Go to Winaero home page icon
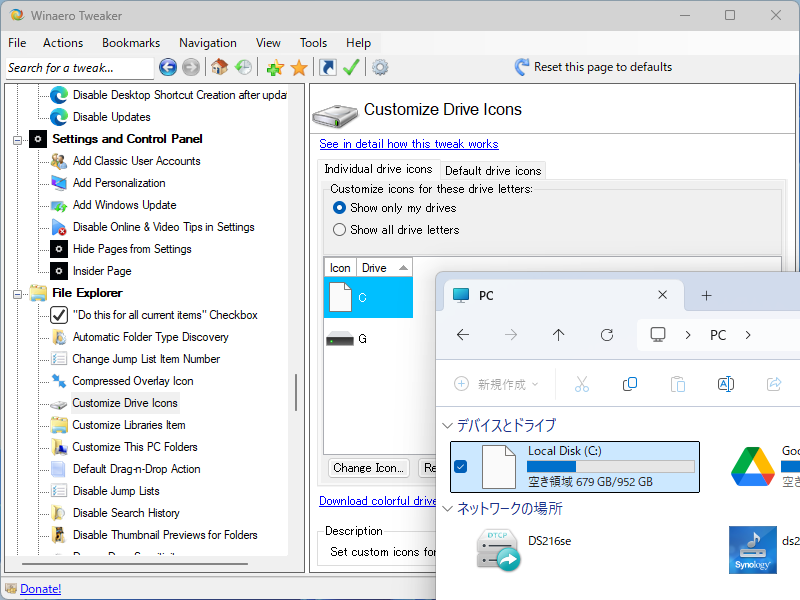Screen dimensions: 800x600 click(x=219, y=67)
